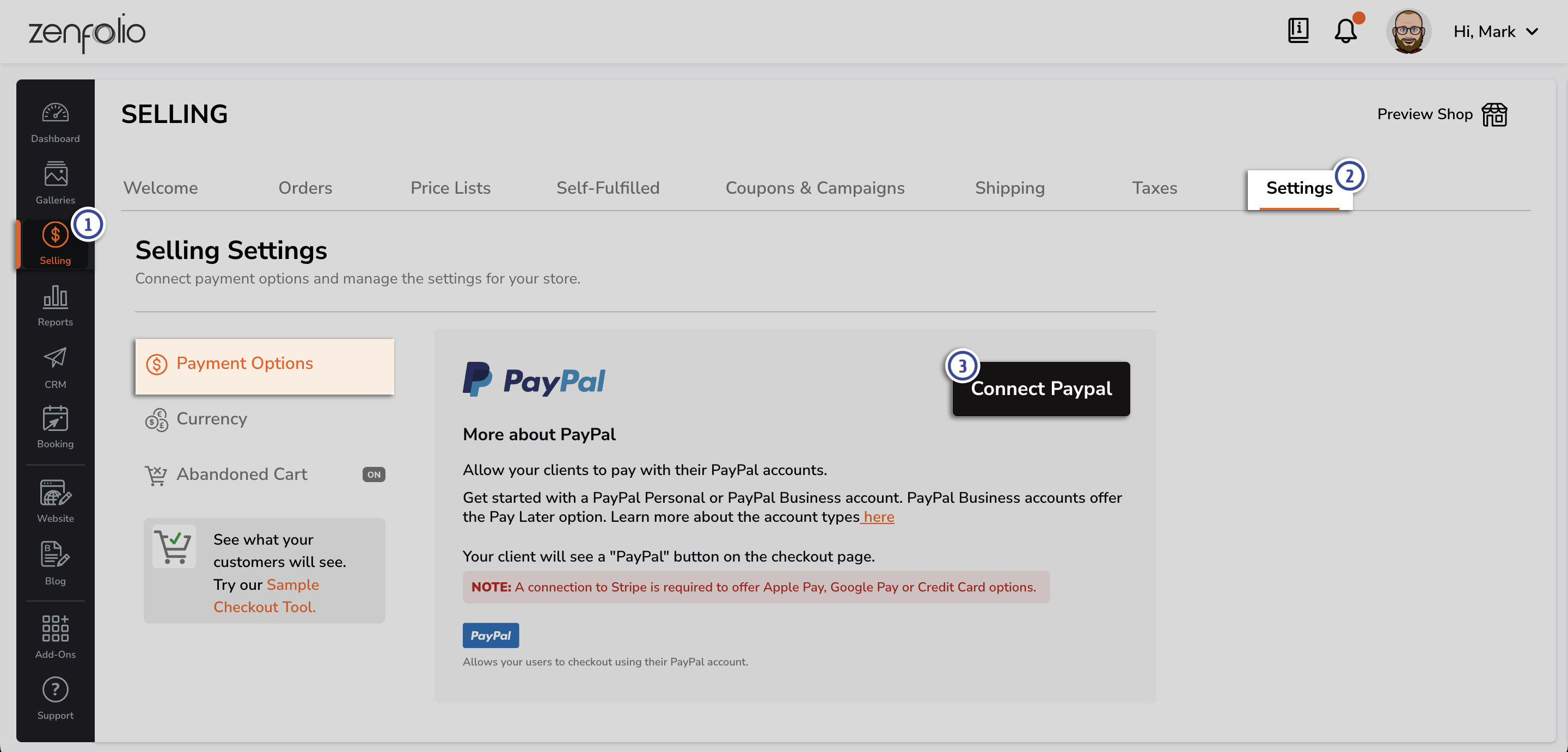This screenshot has width=1568, height=752.
Task: Select Currency in the settings menu
Action: point(211,418)
